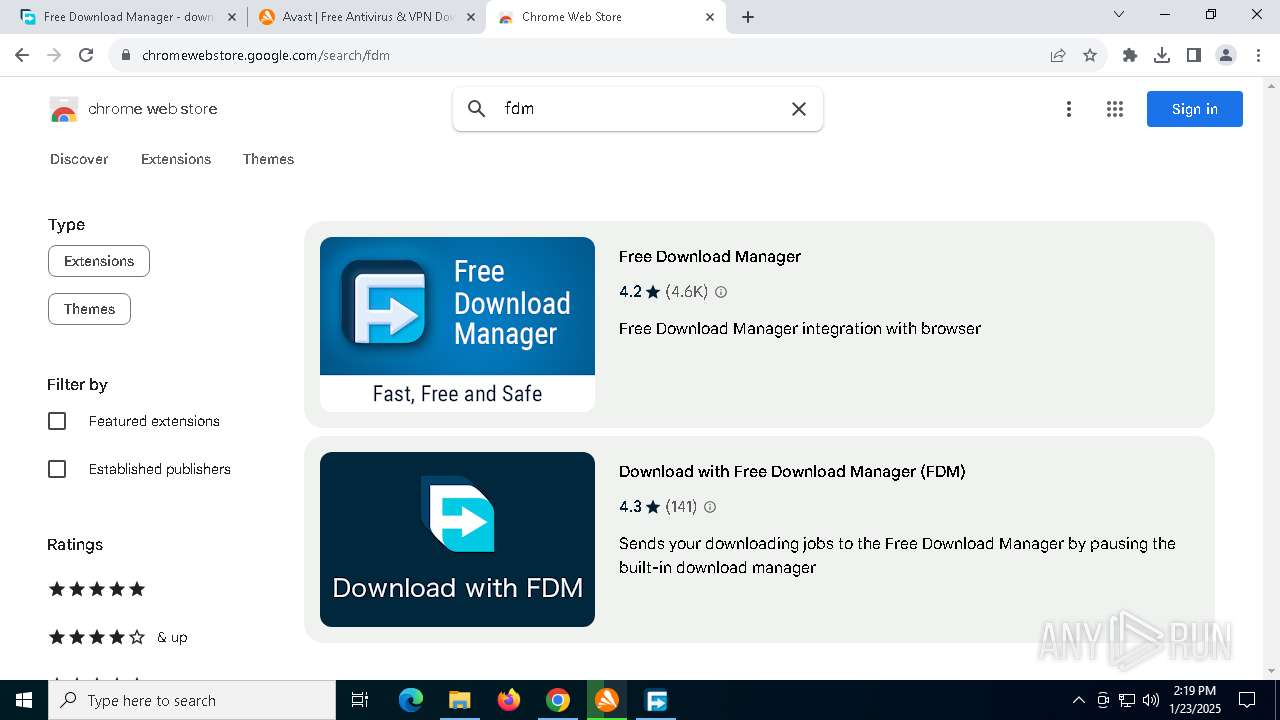The image size is (1280, 720).
Task: Share this page icon in address bar
Action: 1058,55
